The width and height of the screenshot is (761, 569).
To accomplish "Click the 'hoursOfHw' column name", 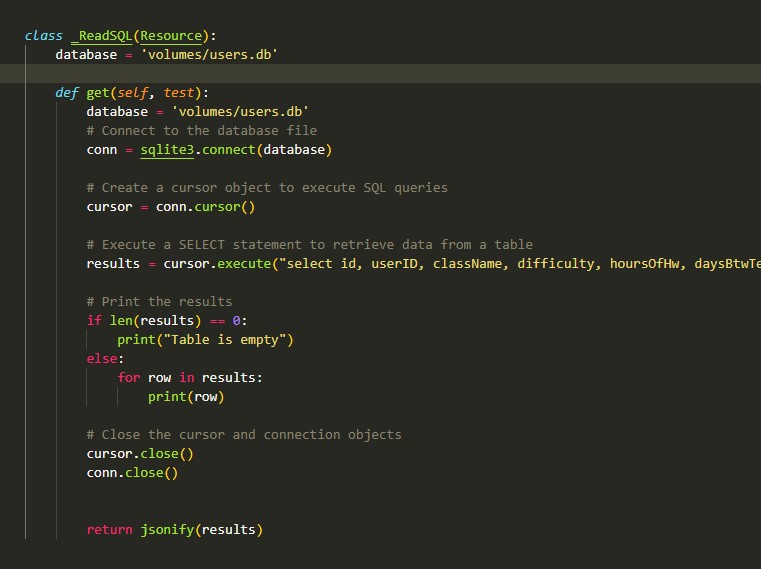I will (x=644, y=264).
